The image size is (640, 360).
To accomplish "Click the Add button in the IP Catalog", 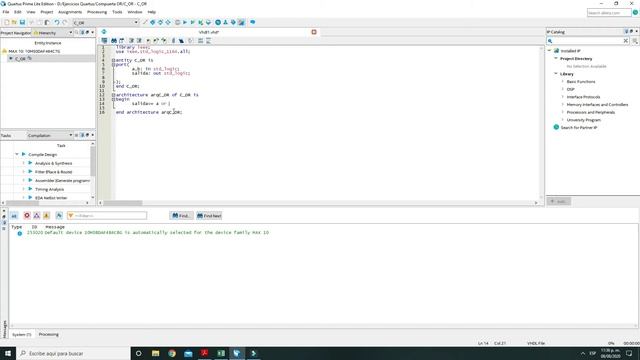I will point(559,202).
